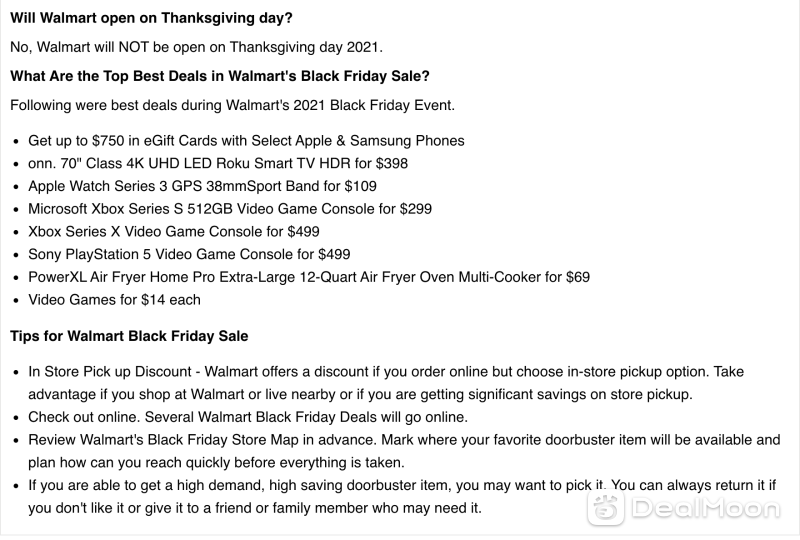
Task: Click the Video Games for $14 item
Action: (114, 300)
